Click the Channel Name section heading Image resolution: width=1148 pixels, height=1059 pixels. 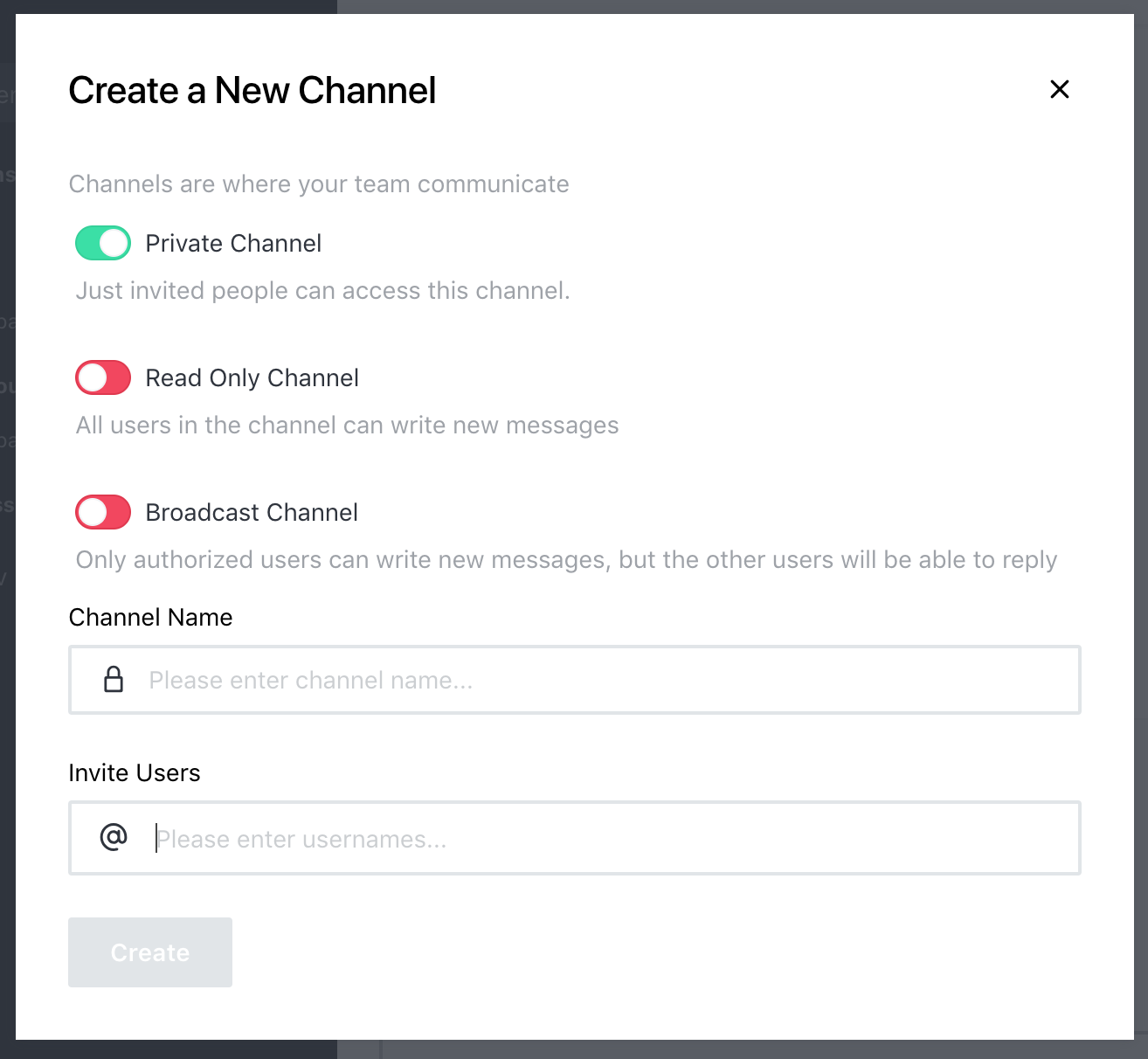pyautogui.click(x=150, y=617)
